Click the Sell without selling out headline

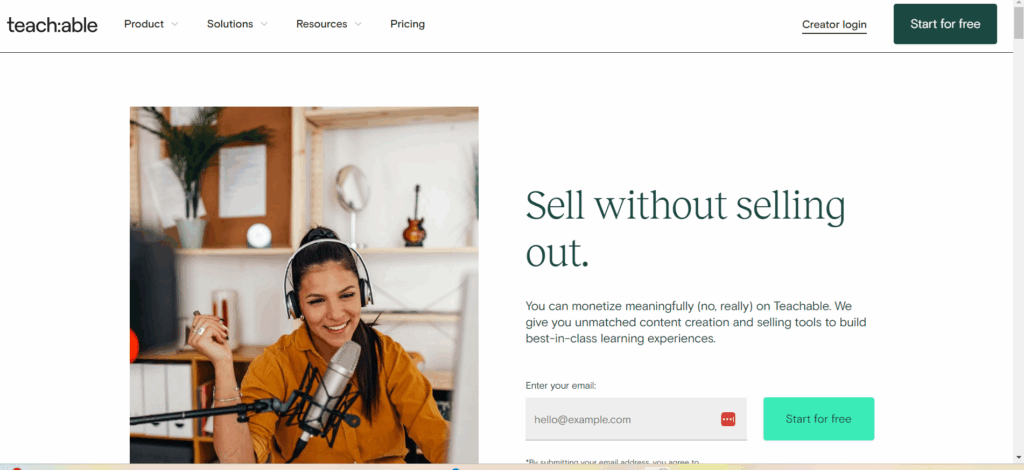[x=686, y=228]
